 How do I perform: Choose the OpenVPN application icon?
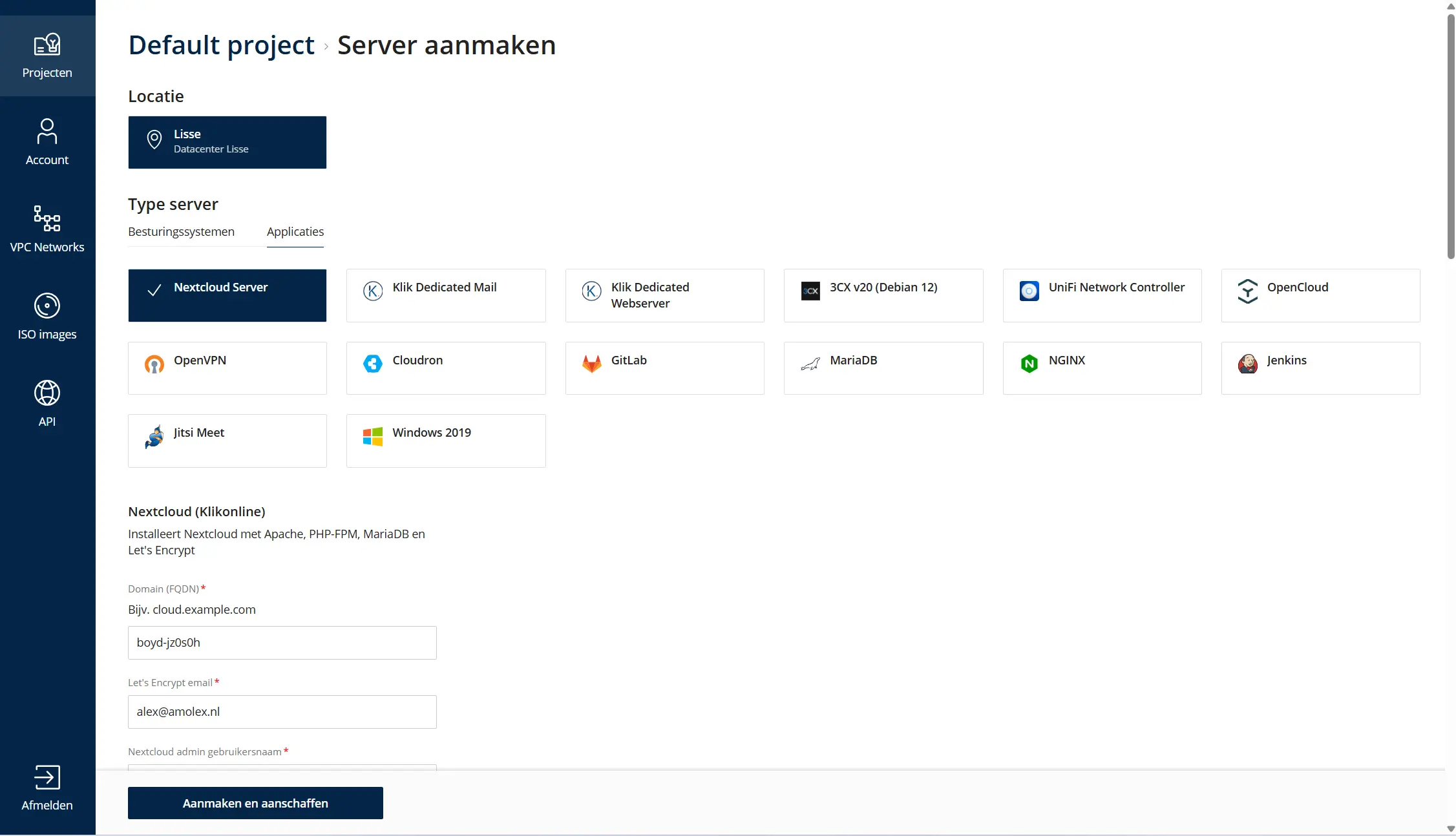pyautogui.click(x=154, y=364)
